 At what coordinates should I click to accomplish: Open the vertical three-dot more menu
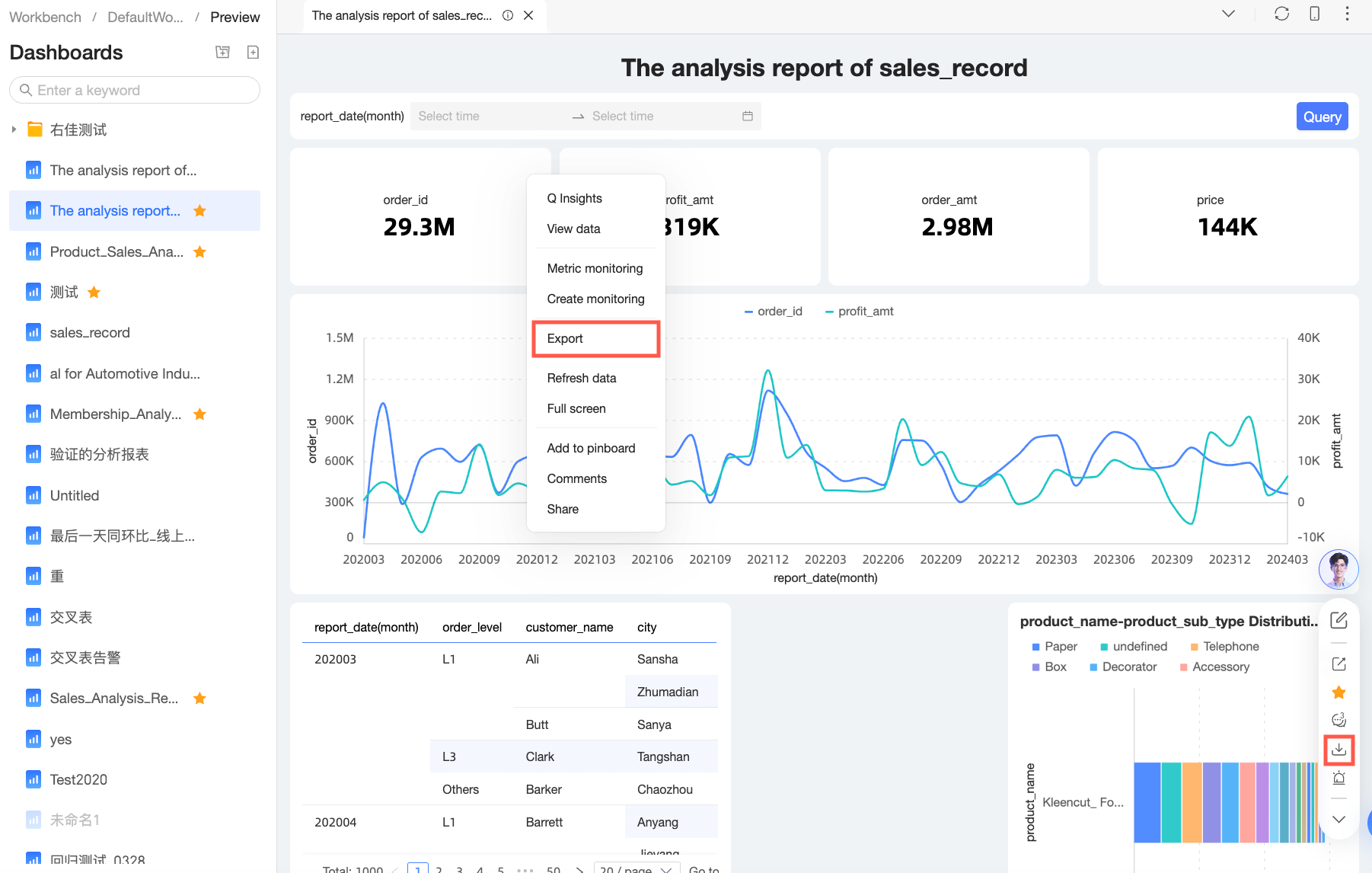coord(1347,14)
